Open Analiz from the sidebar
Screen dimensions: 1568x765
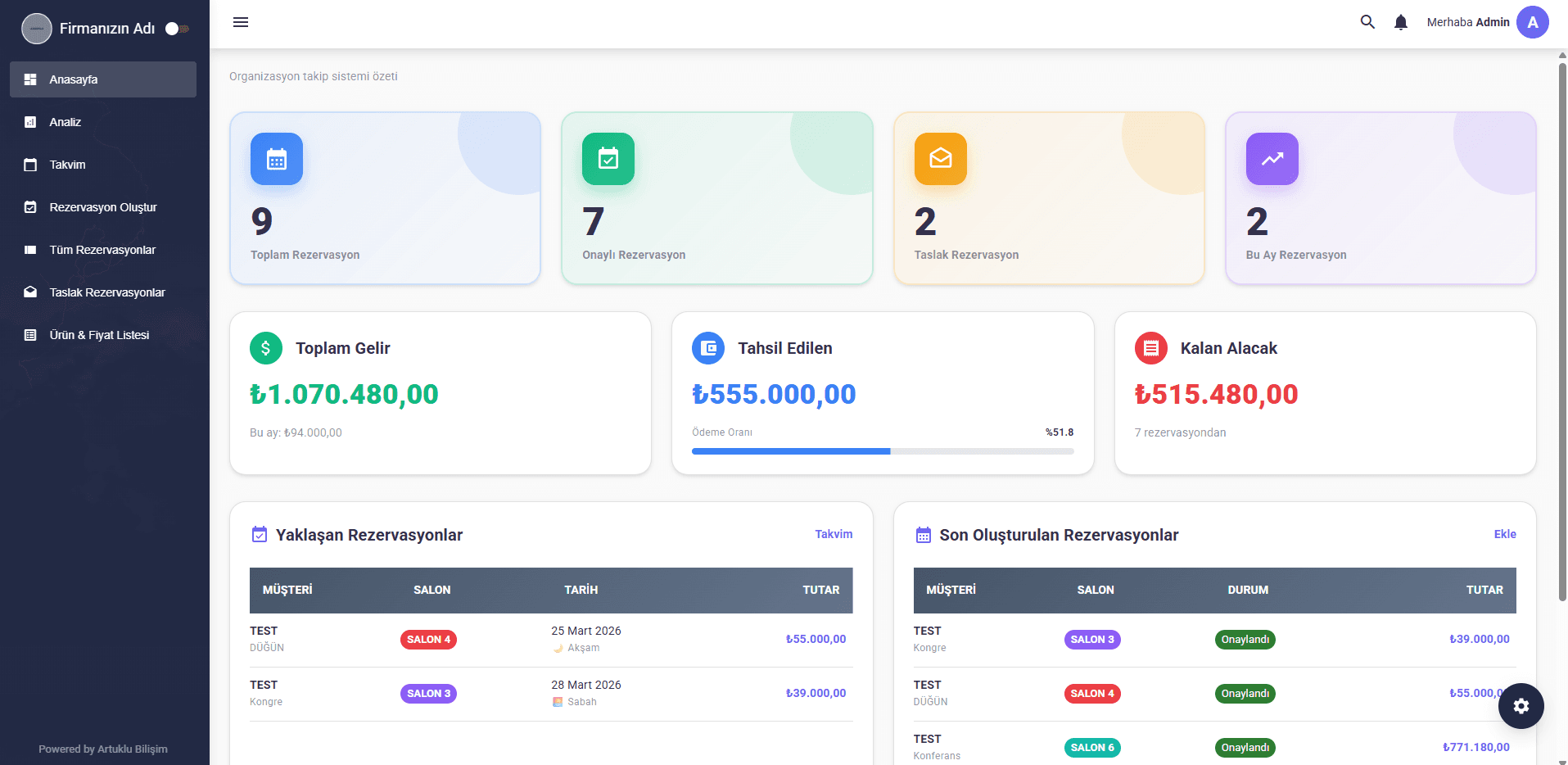pos(66,122)
